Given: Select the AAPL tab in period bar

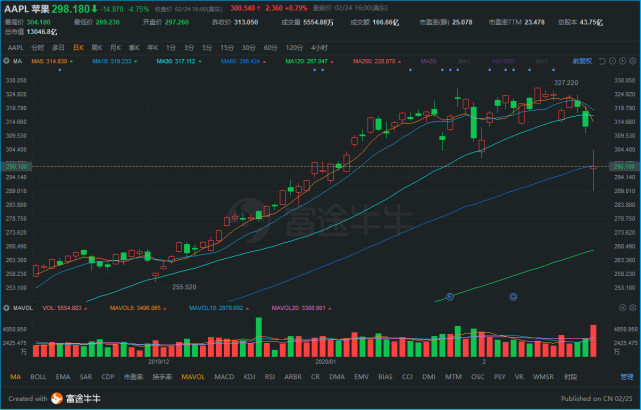Looking at the screenshot, I should [16, 48].
